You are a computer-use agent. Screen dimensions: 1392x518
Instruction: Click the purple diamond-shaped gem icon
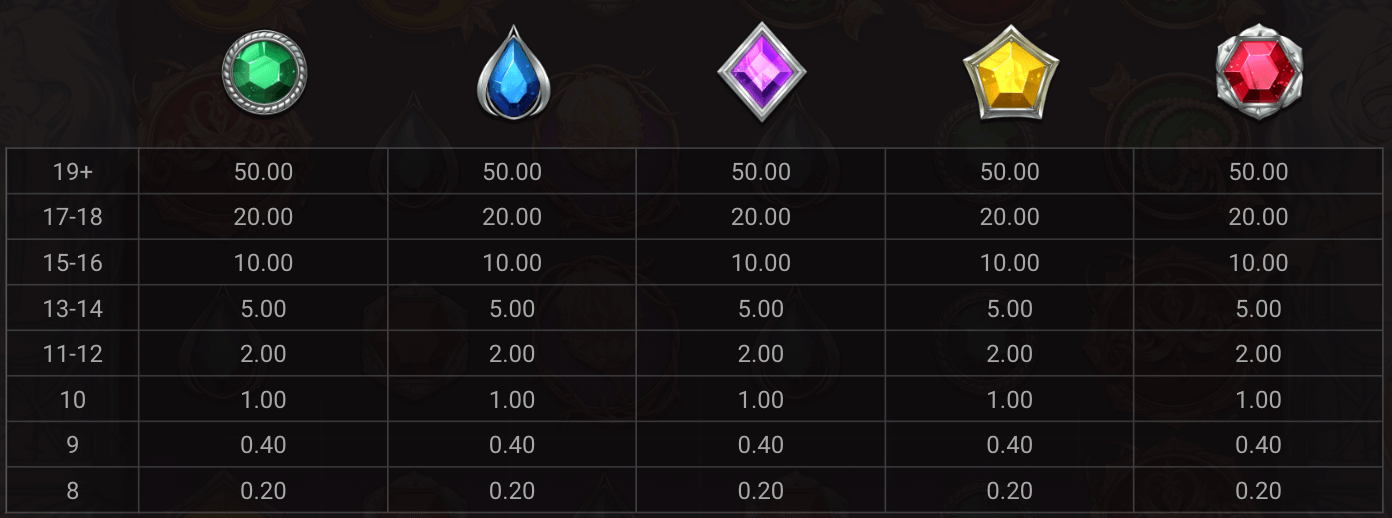(x=761, y=72)
